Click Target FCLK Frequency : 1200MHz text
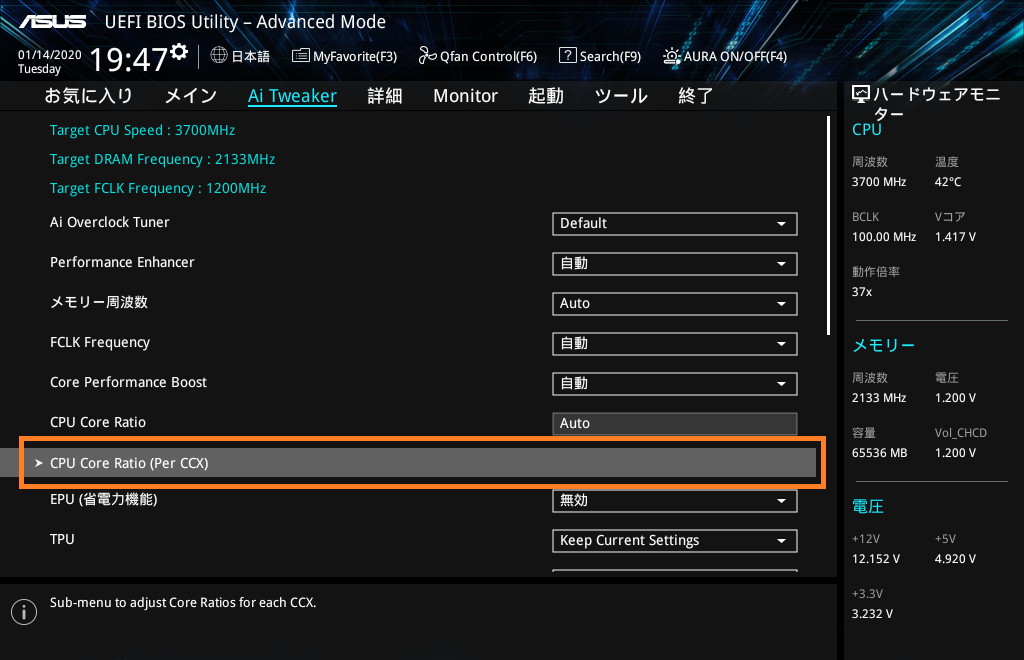This screenshot has height=660, width=1024. click(x=158, y=188)
